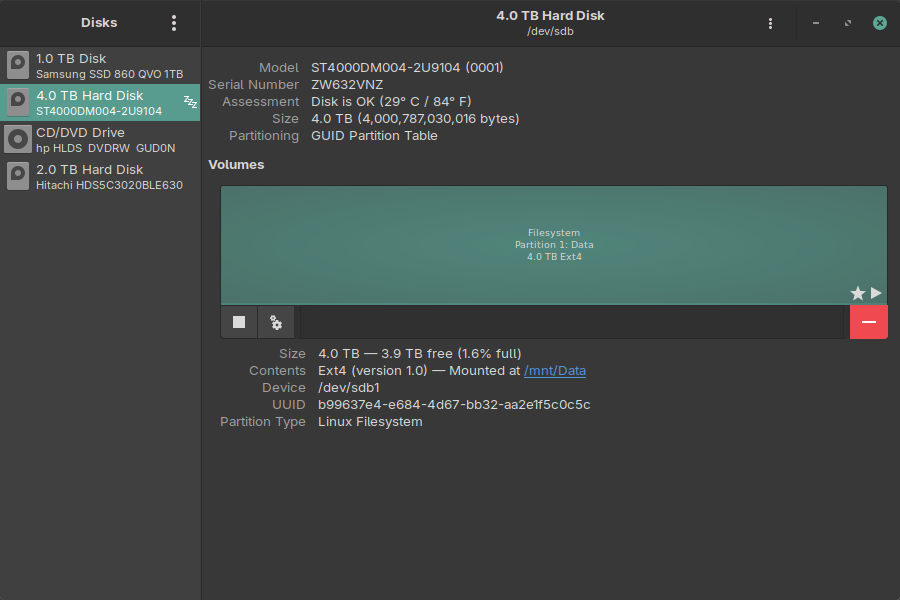Image resolution: width=900 pixels, height=600 pixels.
Task: Open the drive options menu for /dev/sdb
Action: click(770, 23)
